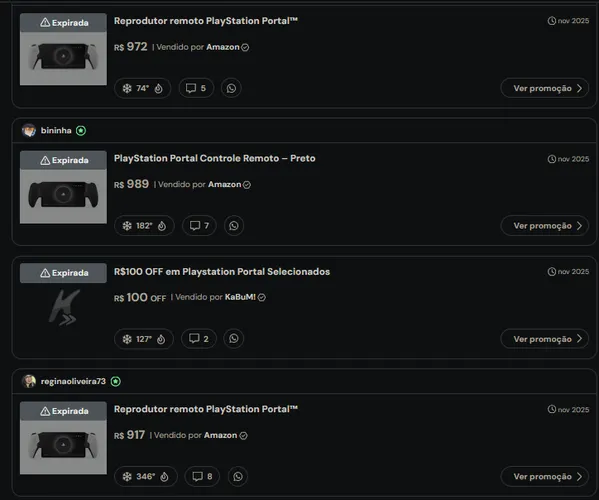This screenshot has height=500, width=599.
Task: Share KaBuM R$100 OFF deal via WhatsApp
Action: 234,339
